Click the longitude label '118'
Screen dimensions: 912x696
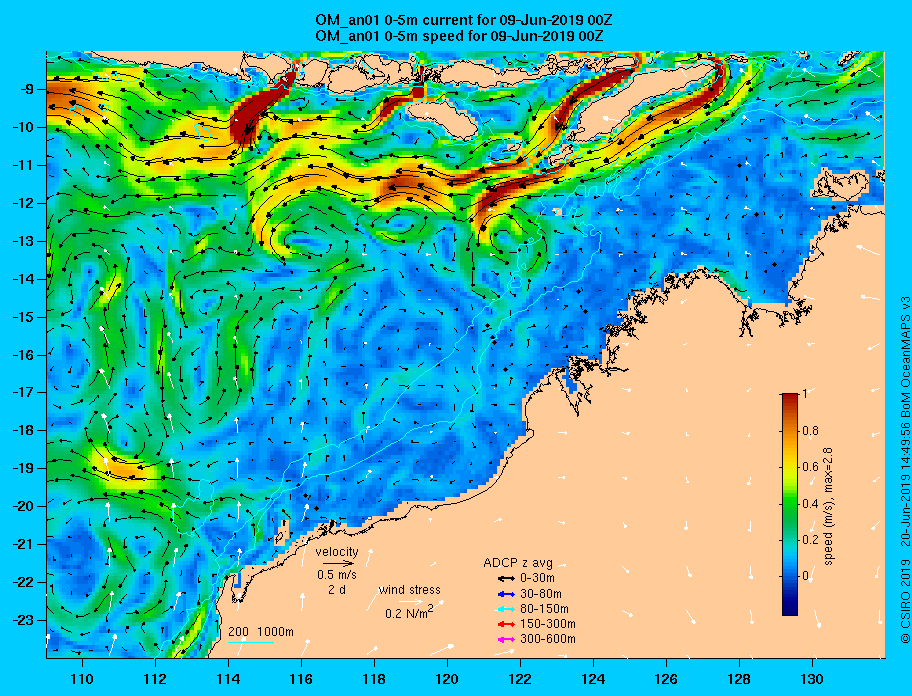[375, 679]
